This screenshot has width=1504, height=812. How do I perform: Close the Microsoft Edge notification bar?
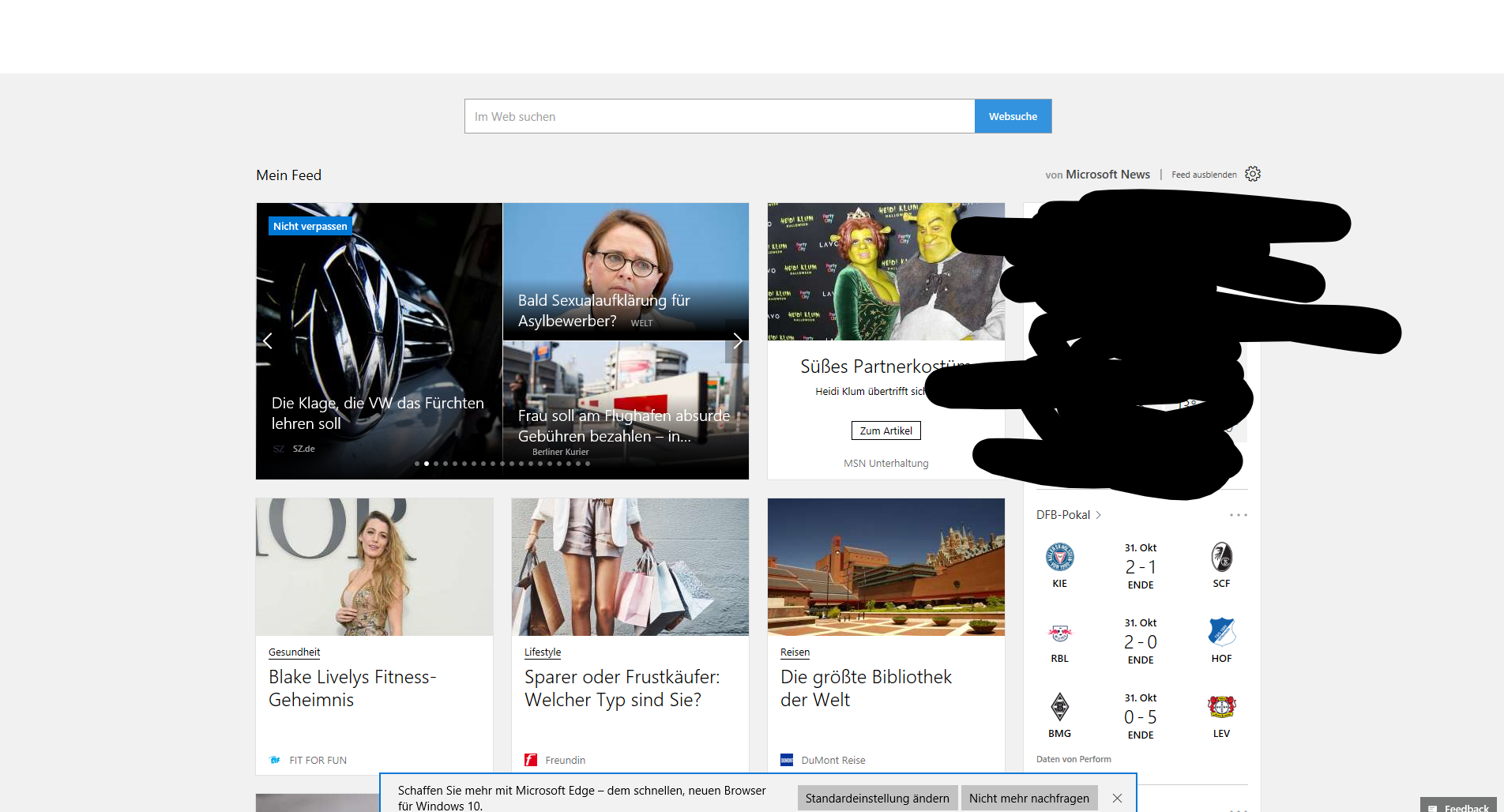pyautogui.click(x=1117, y=798)
